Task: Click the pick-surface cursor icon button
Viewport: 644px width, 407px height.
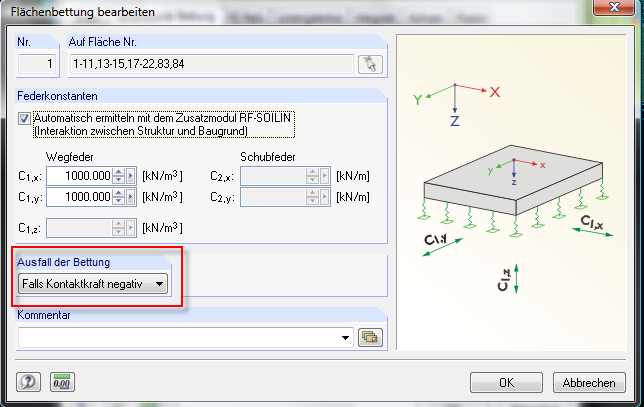Action: click(370, 64)
